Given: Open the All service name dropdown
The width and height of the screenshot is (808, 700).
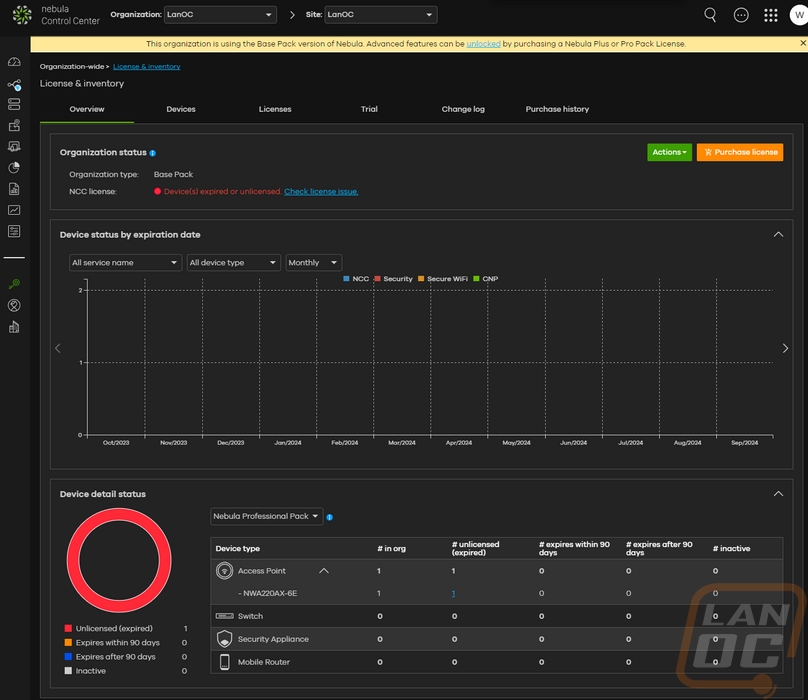Looking at the screenshot, I should click(x=125, y=262).
